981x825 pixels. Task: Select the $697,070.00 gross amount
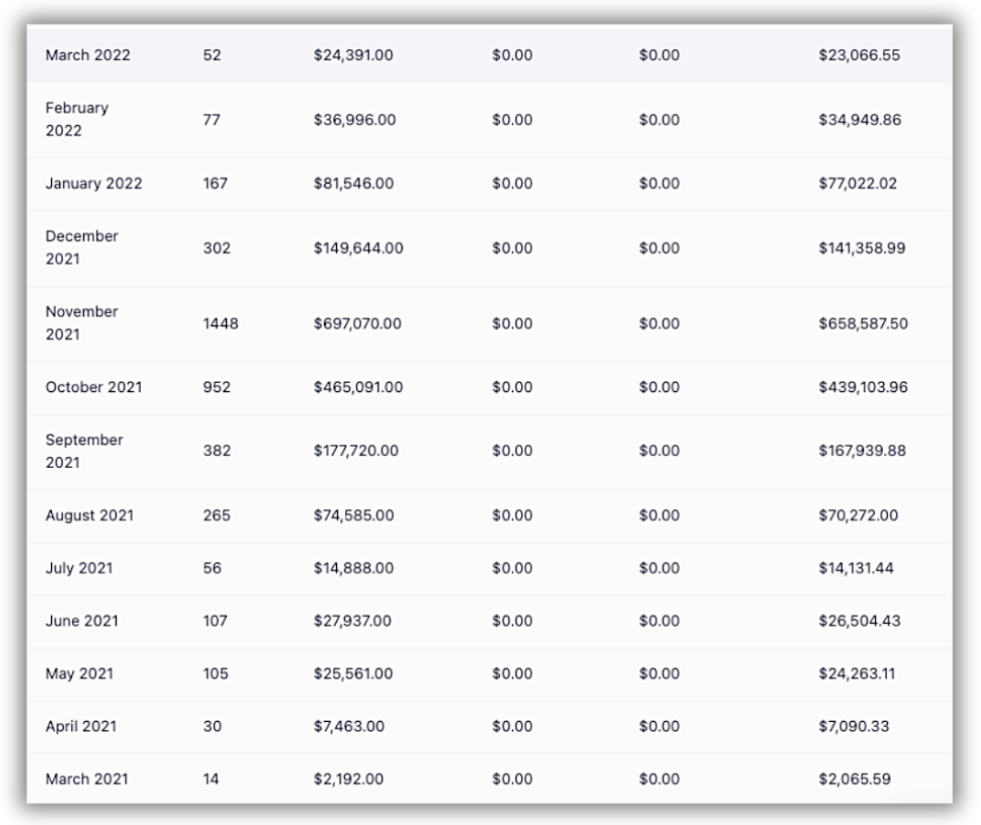coord(357,323)
